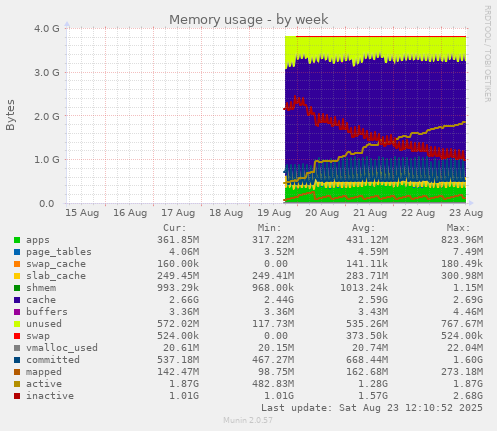The height and width of the screenshot is (431, 497).
Task: Click the 'mapped' legend label
Action: click(x=44, y=372)
